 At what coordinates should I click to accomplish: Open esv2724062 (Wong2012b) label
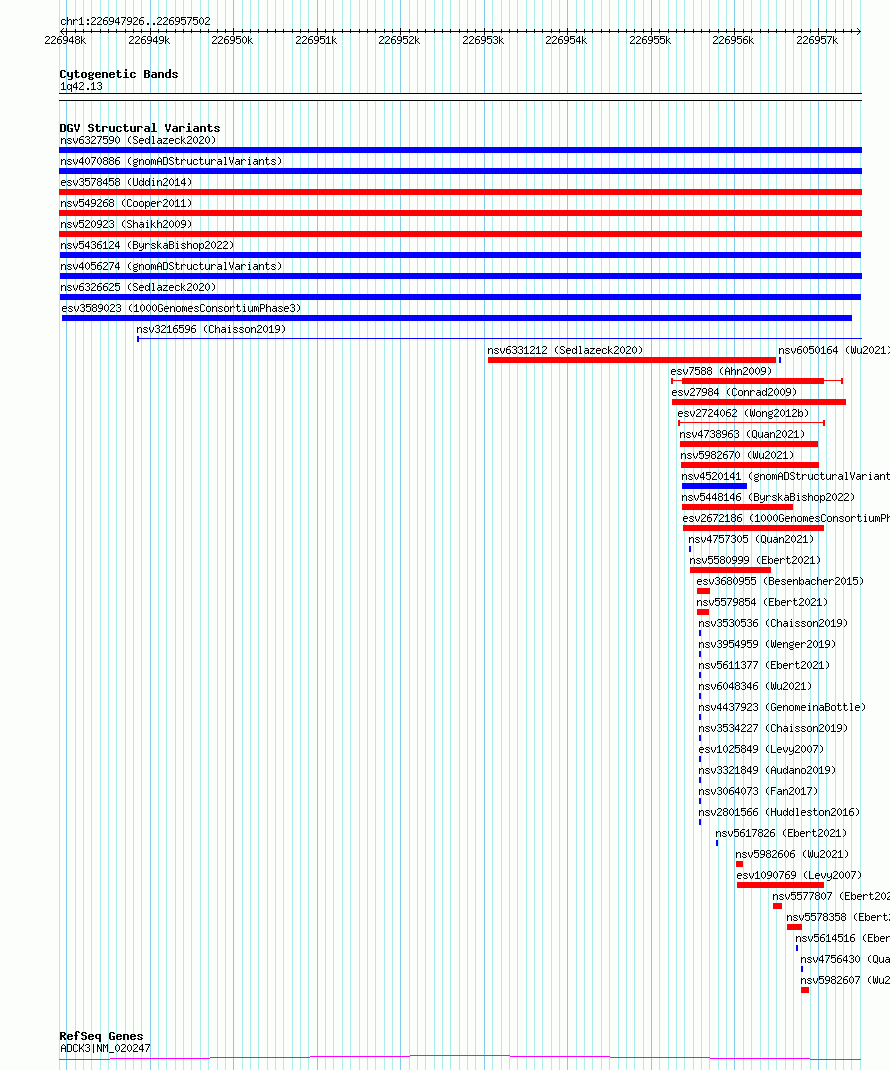[743, 414]
